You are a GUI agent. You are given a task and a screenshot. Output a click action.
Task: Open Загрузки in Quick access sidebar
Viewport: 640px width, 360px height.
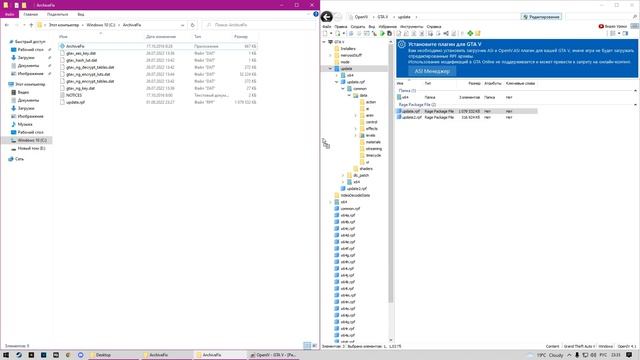tap(26, 58)
